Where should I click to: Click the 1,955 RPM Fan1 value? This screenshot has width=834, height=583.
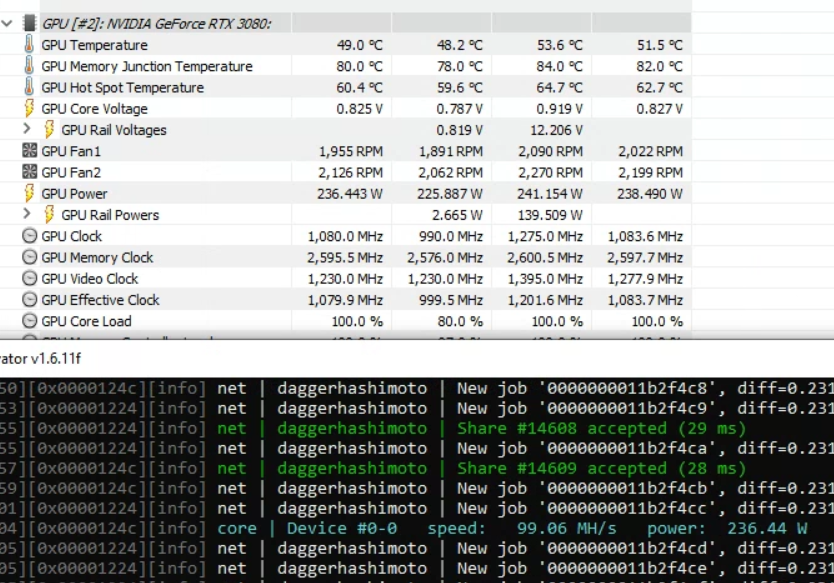351,152
